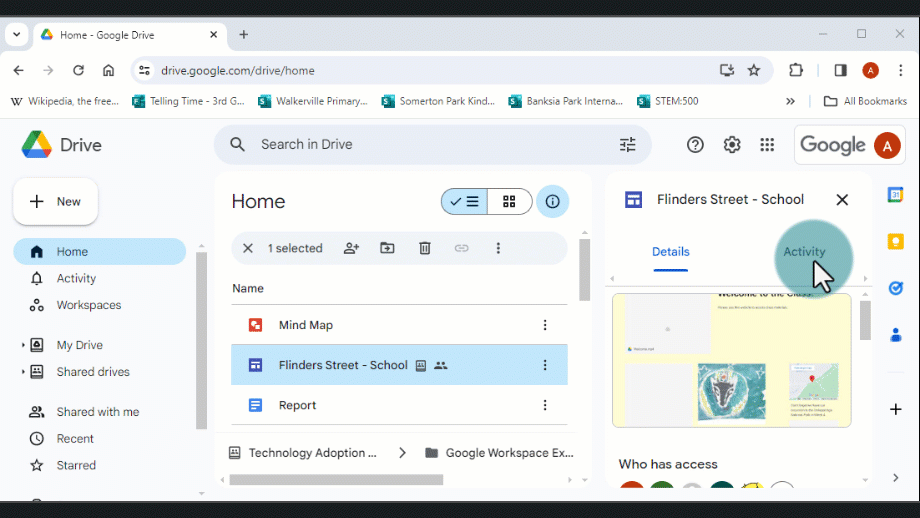Click the Flinders Street site preview thumbnail
Image resolution: width=920 pixels, height=518 pixels.
click(732, 360)
